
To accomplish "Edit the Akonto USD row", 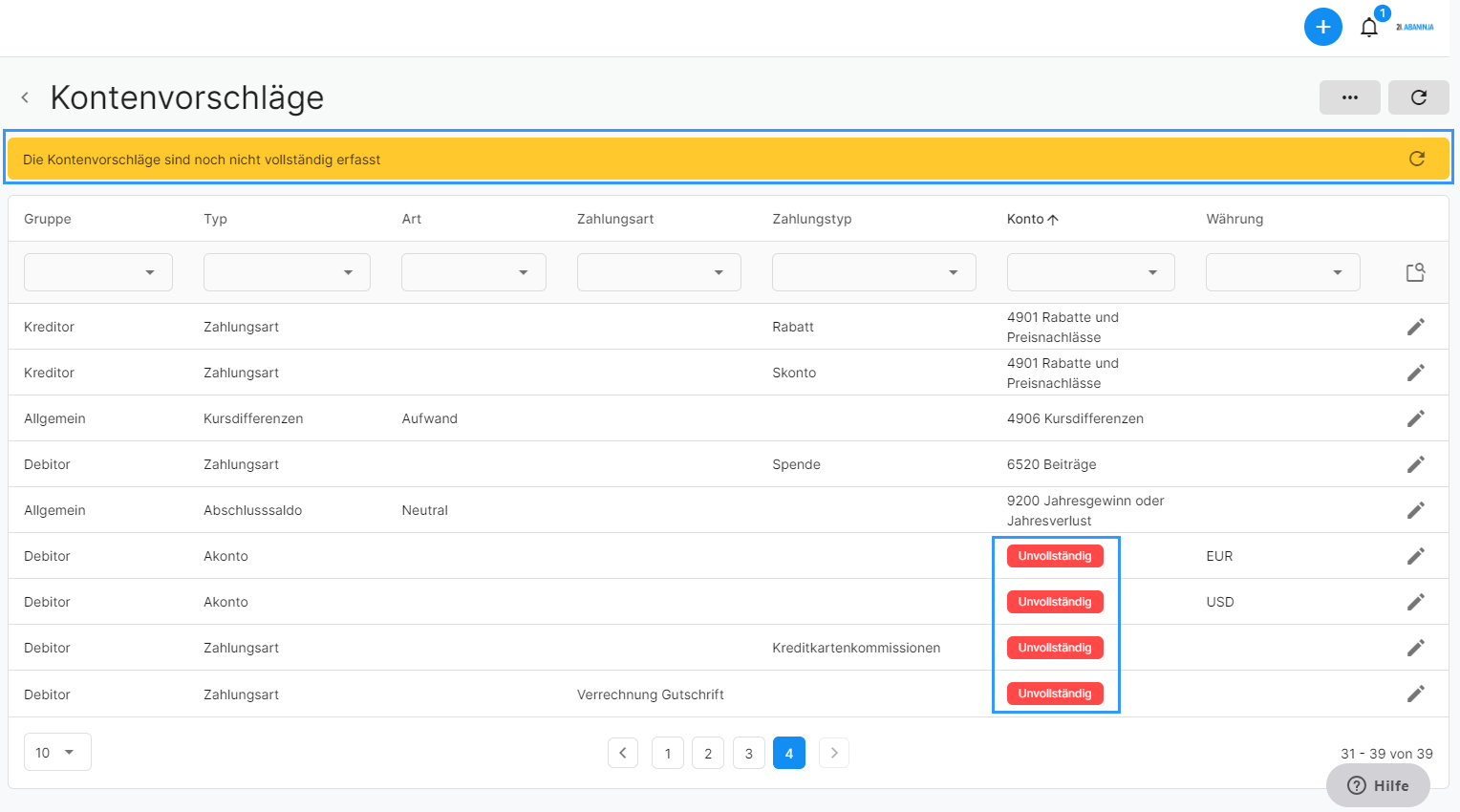I will click(1415, 602).
